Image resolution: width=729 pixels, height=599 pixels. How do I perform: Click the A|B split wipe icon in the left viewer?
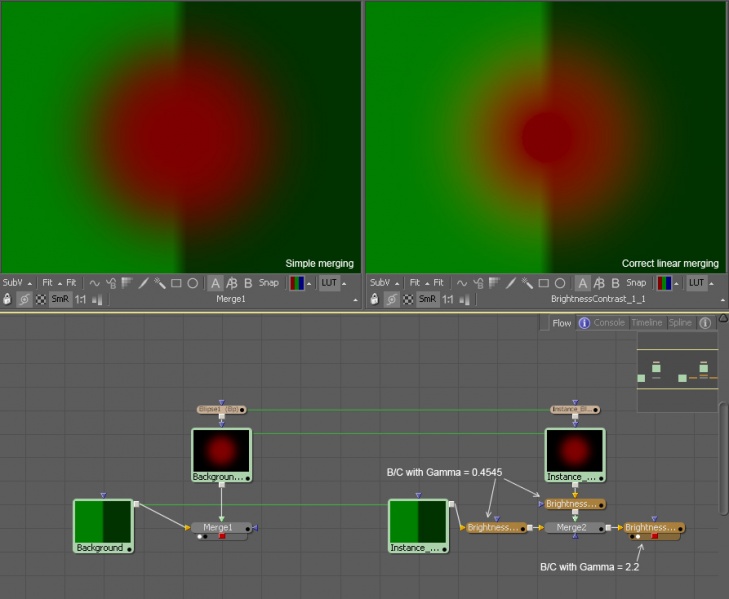click(x=232, y=283)
